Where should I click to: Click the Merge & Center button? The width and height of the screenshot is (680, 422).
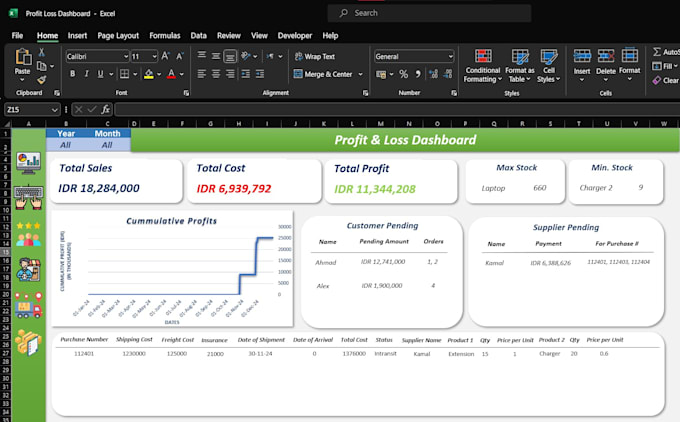point(323,75)
